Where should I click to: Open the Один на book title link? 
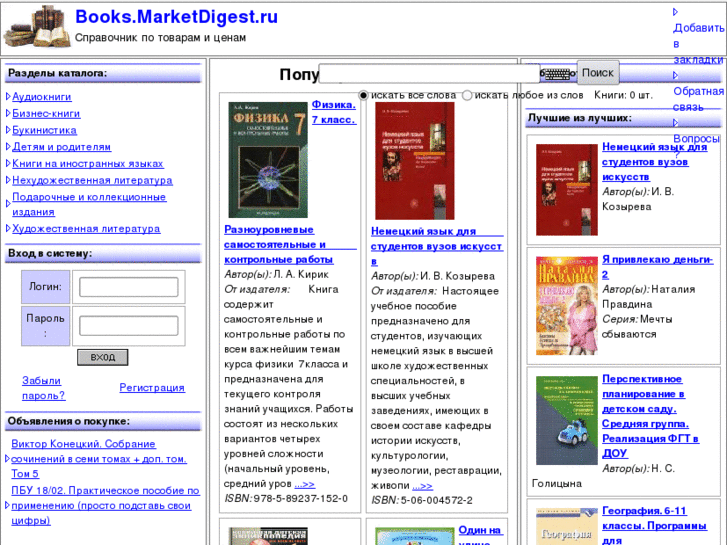click(x=480, y=533)
